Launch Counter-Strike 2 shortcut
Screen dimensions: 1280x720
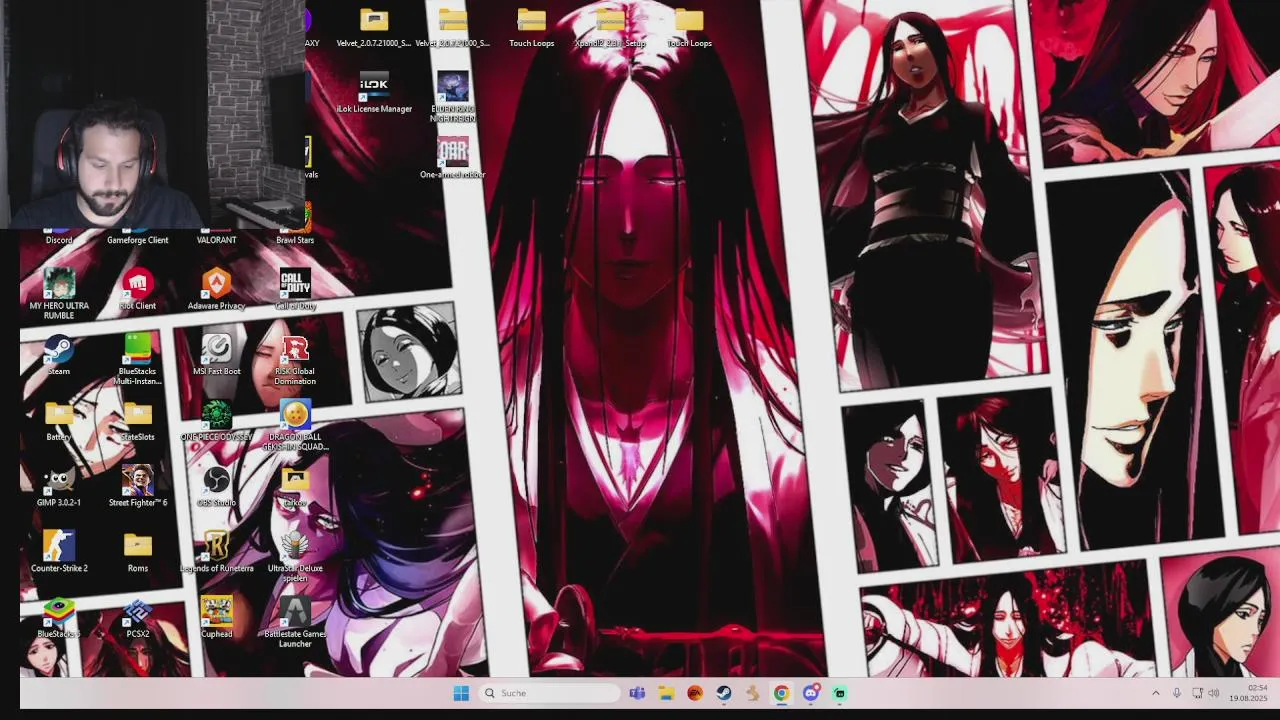(x=59, y=552)
